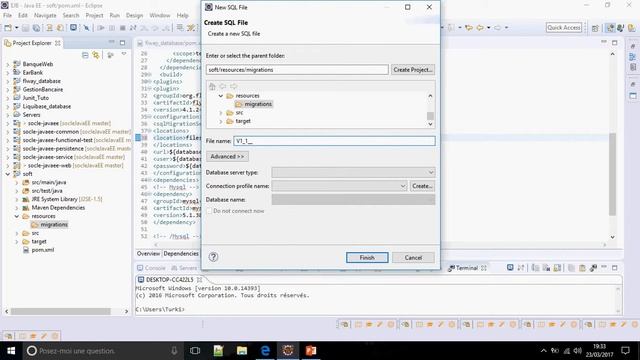
Task: Collapse the resources folder in dialog tree
Action: click(x=221, y=96)
